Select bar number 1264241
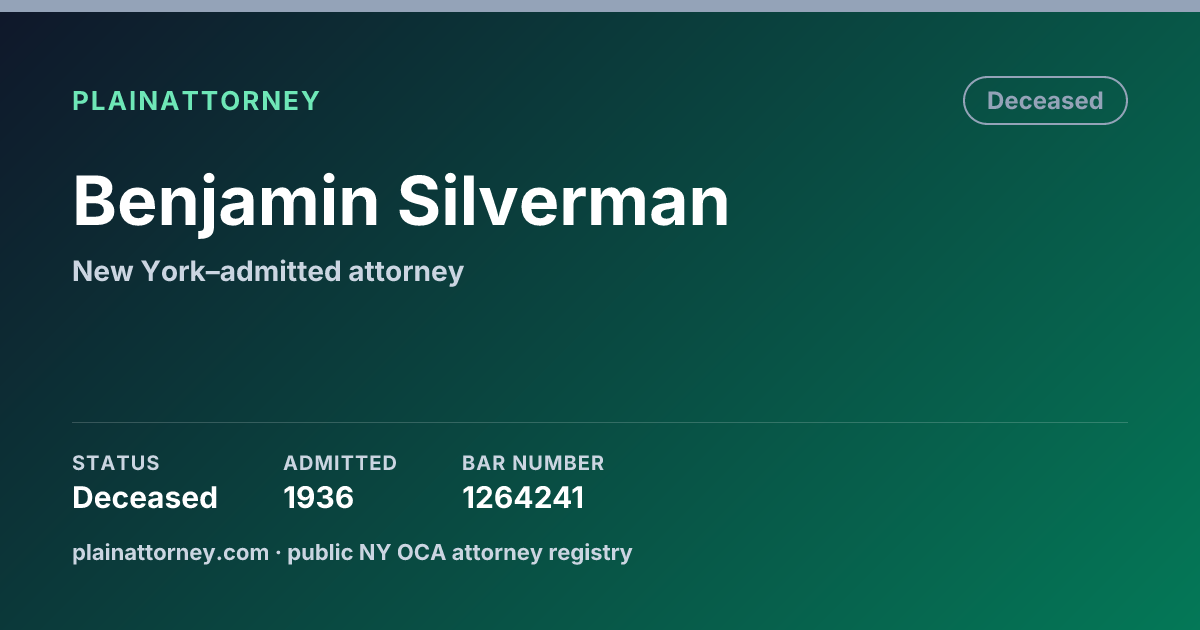 tap(523, 497)
